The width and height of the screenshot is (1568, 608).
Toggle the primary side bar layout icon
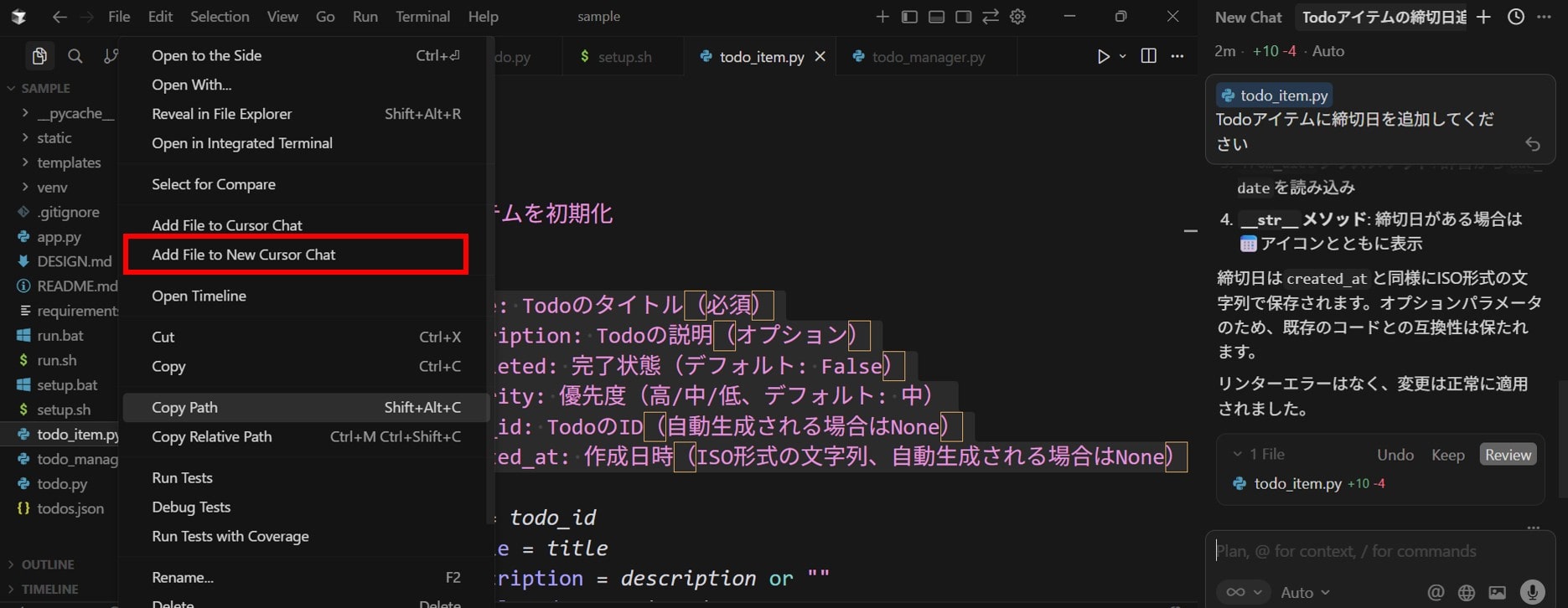click(x=909, y=17)
